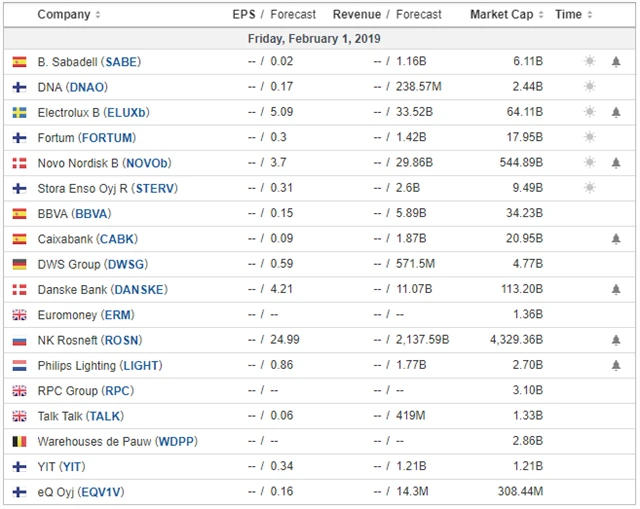Click the bell icon in Caixabank row
640x509 pixels.
pyautogui.click(x=616, y=239)
